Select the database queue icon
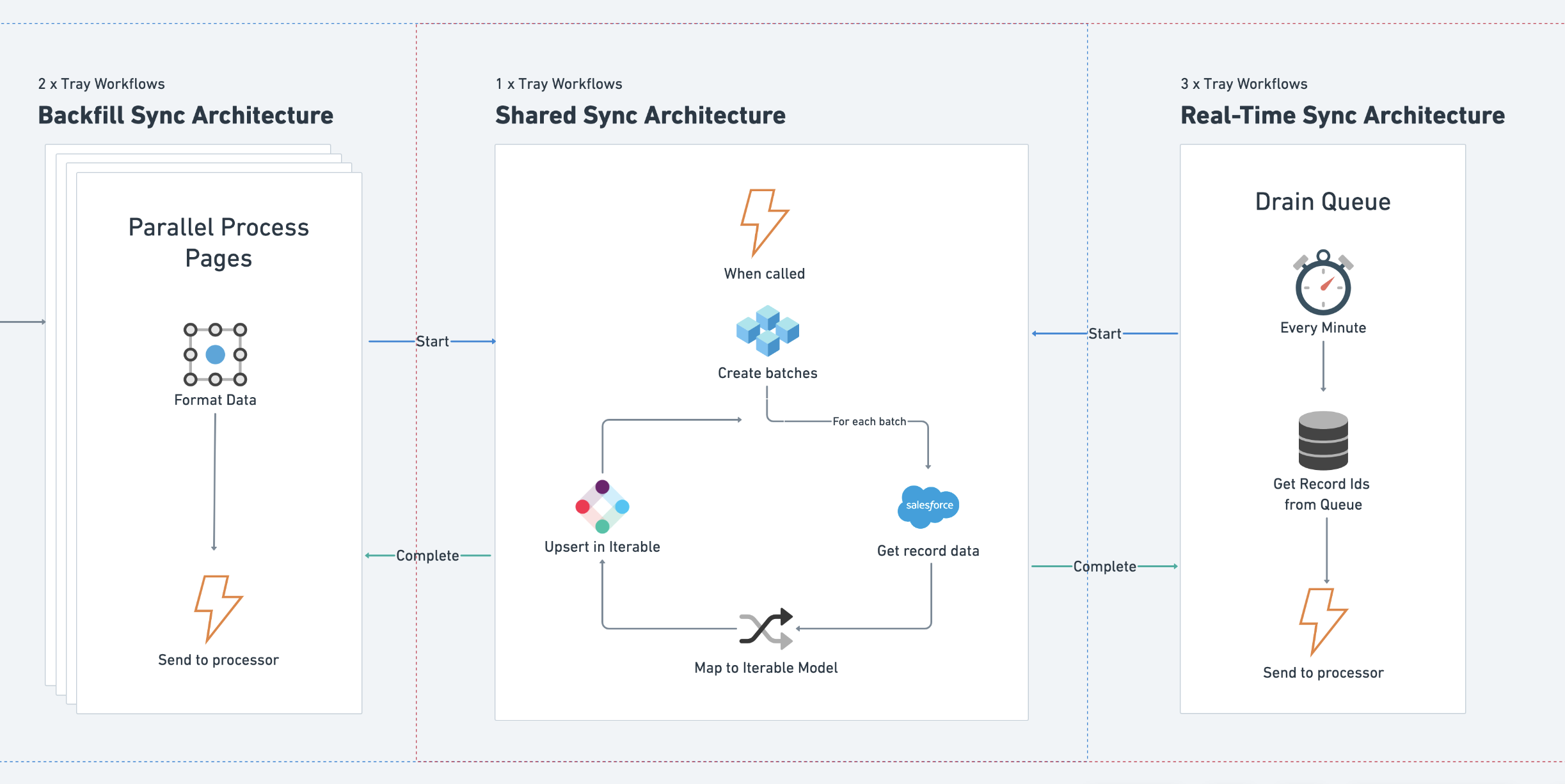 tap(1323, 441)
